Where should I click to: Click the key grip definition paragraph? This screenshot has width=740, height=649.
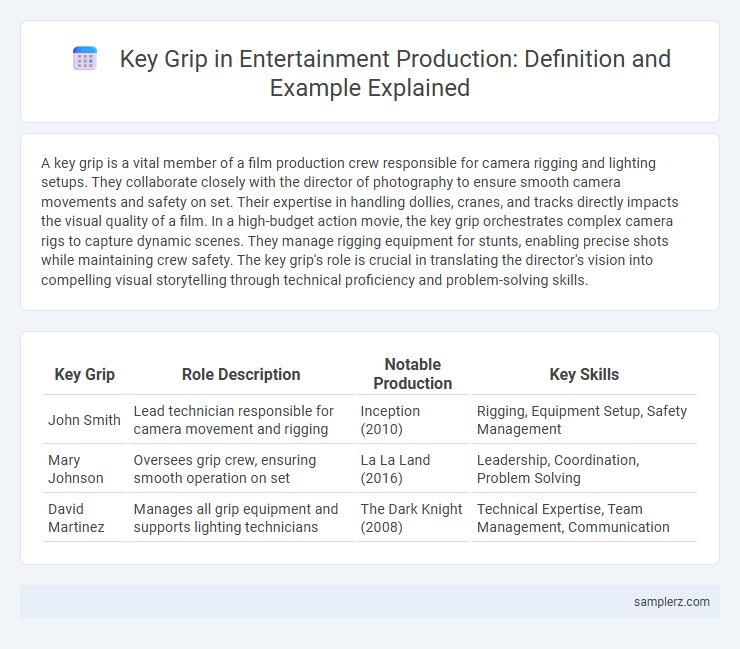coord(360,221)
